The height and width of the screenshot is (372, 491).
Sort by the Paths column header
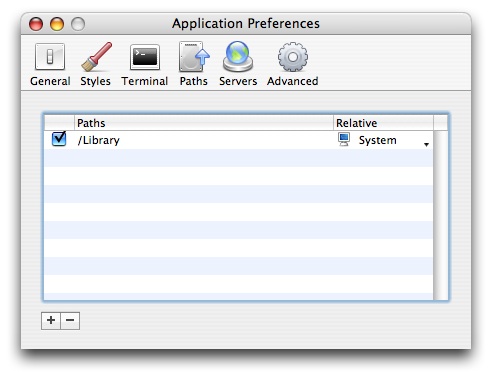[x=204, y=123]
